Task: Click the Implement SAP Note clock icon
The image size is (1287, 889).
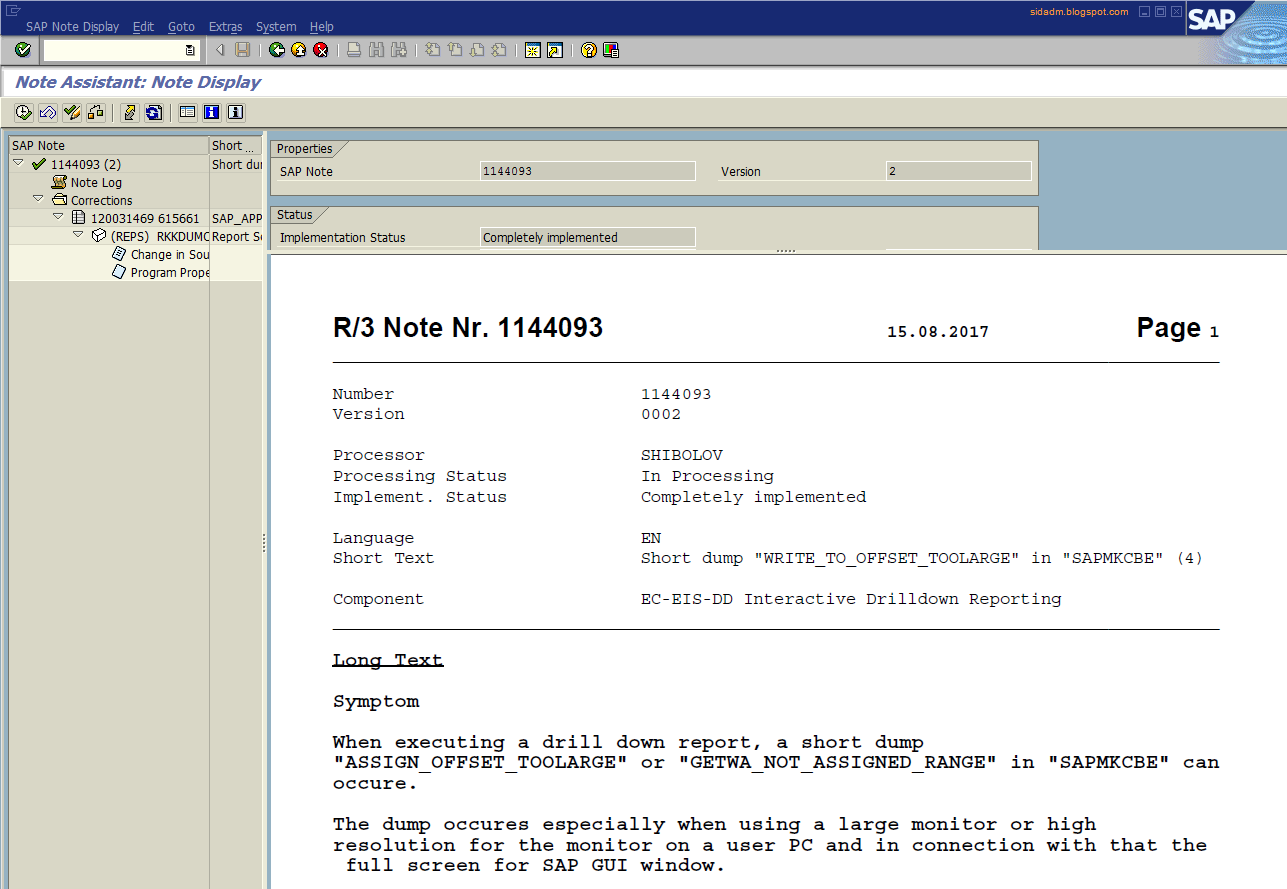Action: [x=22, y=112]
